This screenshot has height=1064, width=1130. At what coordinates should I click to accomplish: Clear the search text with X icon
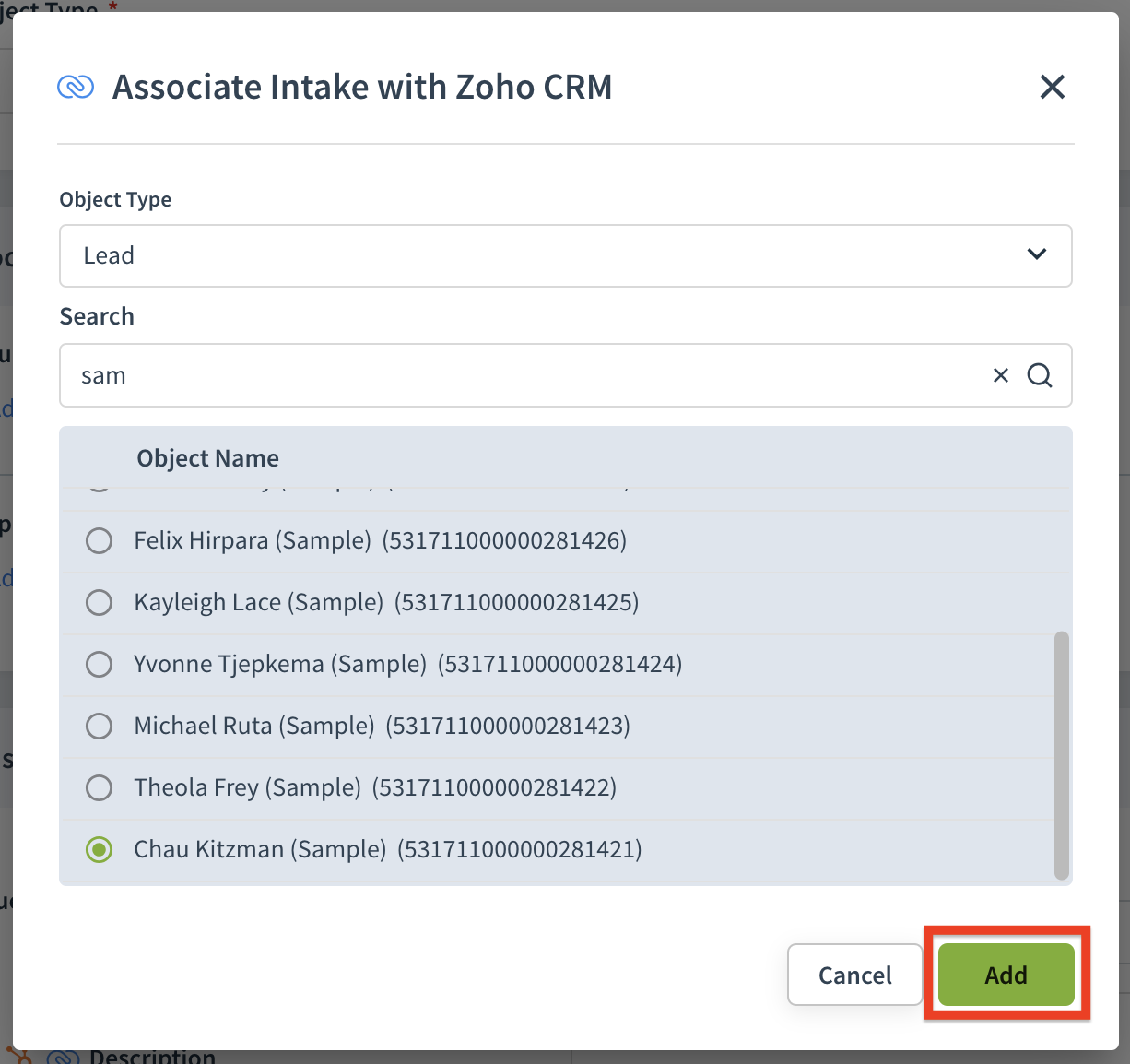[x=1001, y=375]
